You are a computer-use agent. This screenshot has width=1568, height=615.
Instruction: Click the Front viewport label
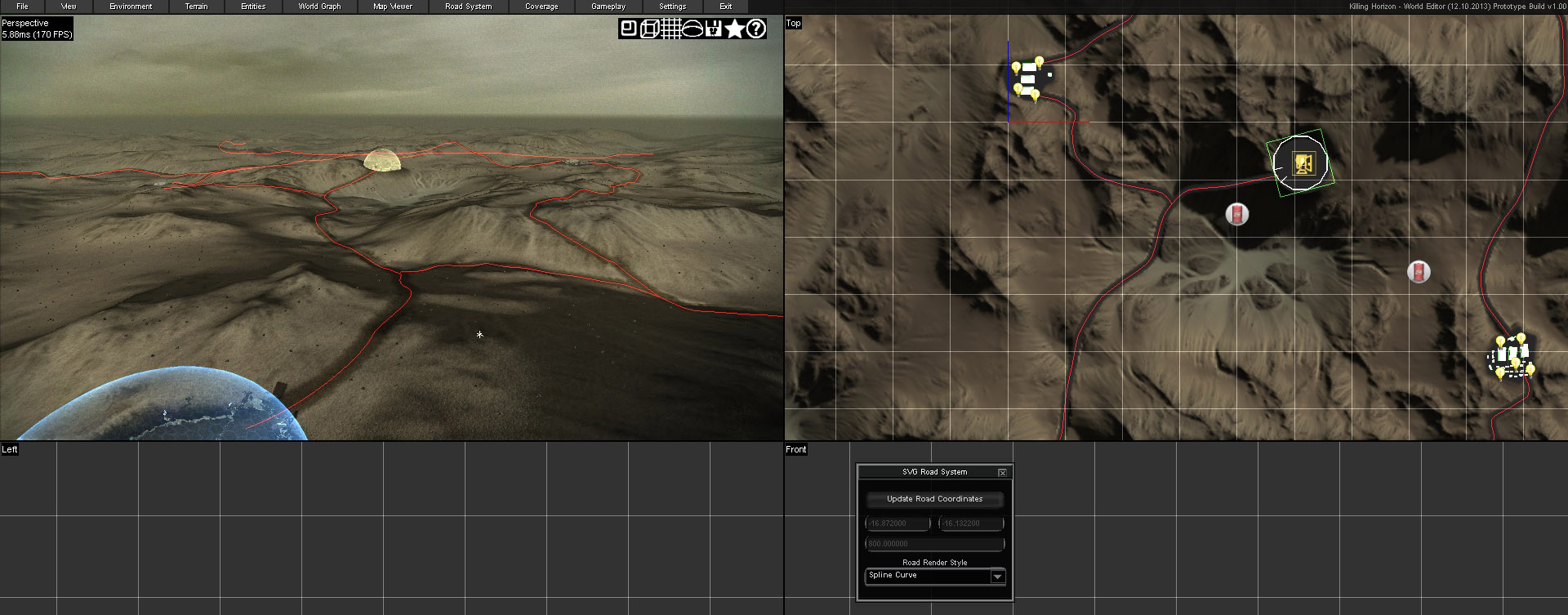coord(796,450)
